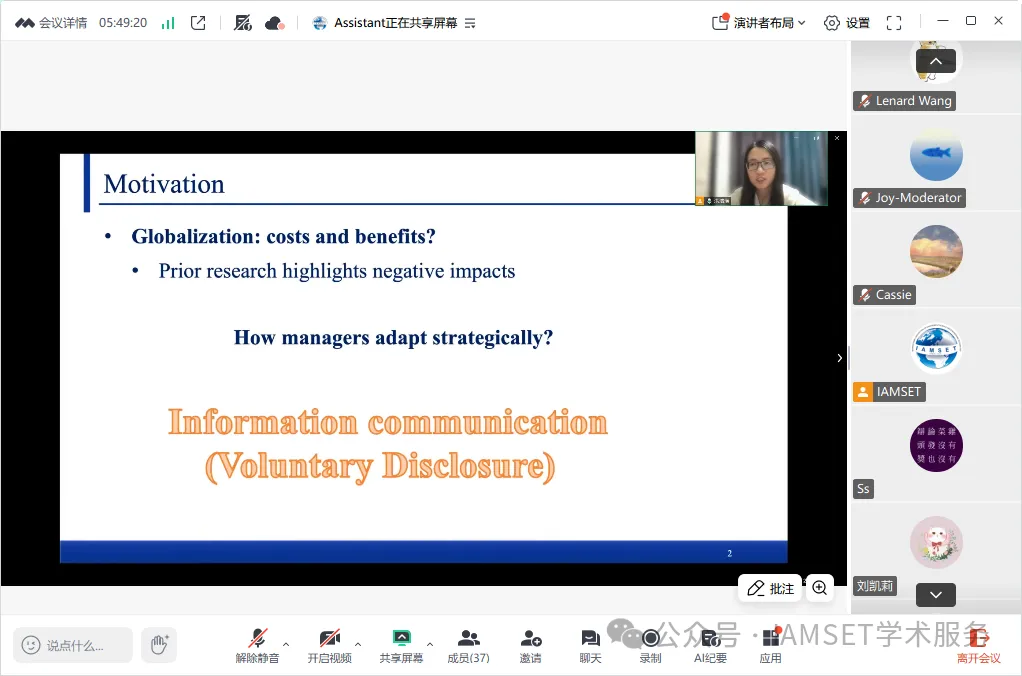Open members list (成员 37)

coord(468,645)
